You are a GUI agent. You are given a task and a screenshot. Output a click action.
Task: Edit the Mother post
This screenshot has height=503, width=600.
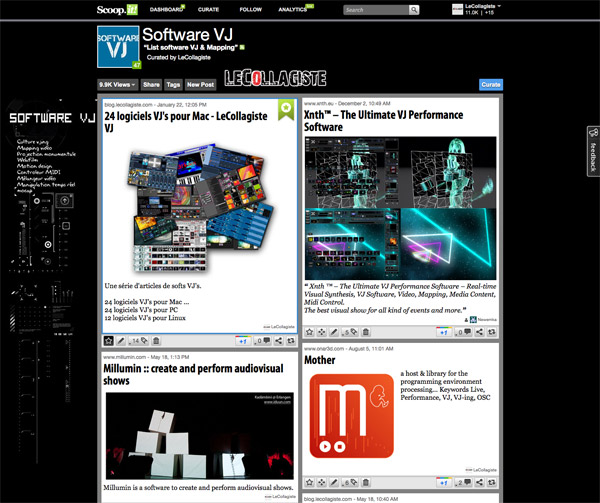[x=334, y=482]
